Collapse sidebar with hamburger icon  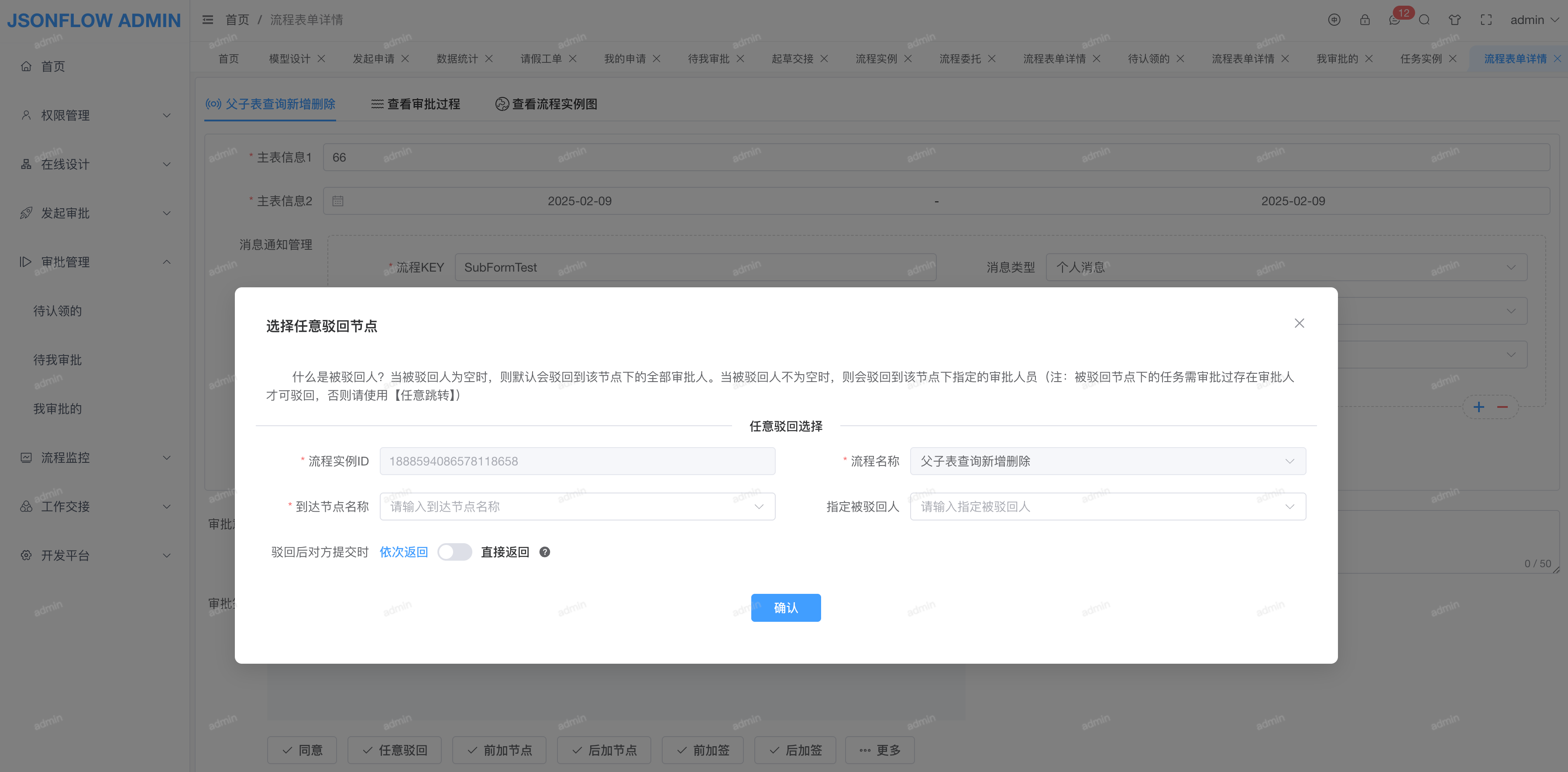pyautogui.click(x=207, y=20)
